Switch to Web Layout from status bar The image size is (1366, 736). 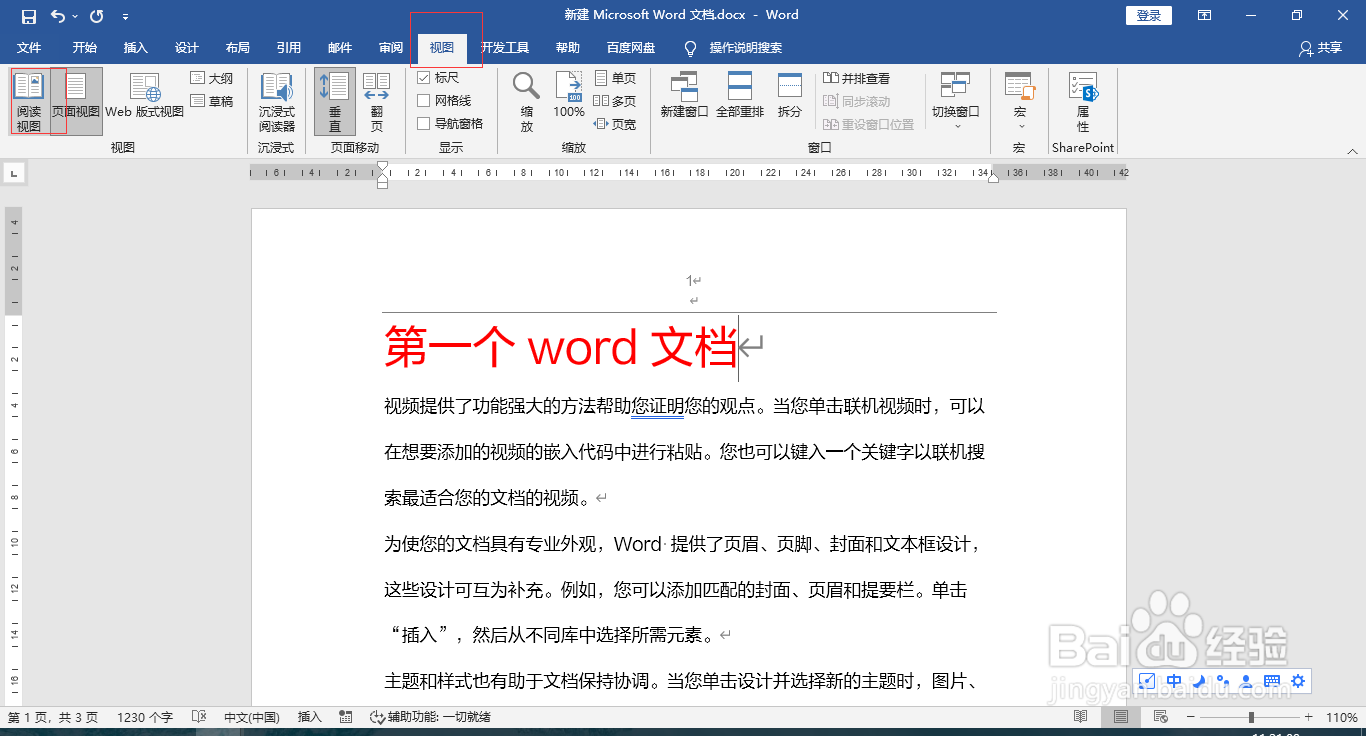(x=1160, y=717)
